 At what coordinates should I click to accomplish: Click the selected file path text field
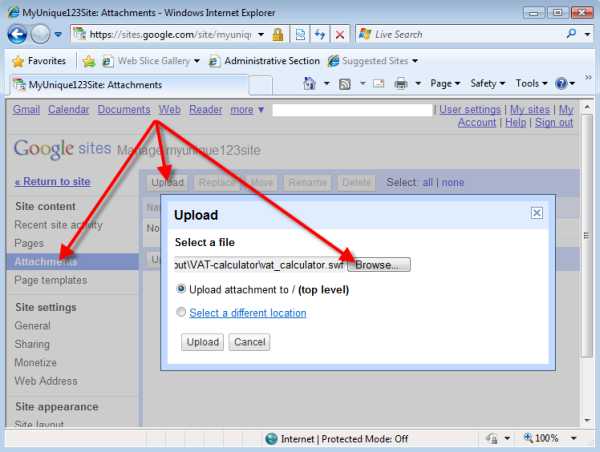[259, 265]
